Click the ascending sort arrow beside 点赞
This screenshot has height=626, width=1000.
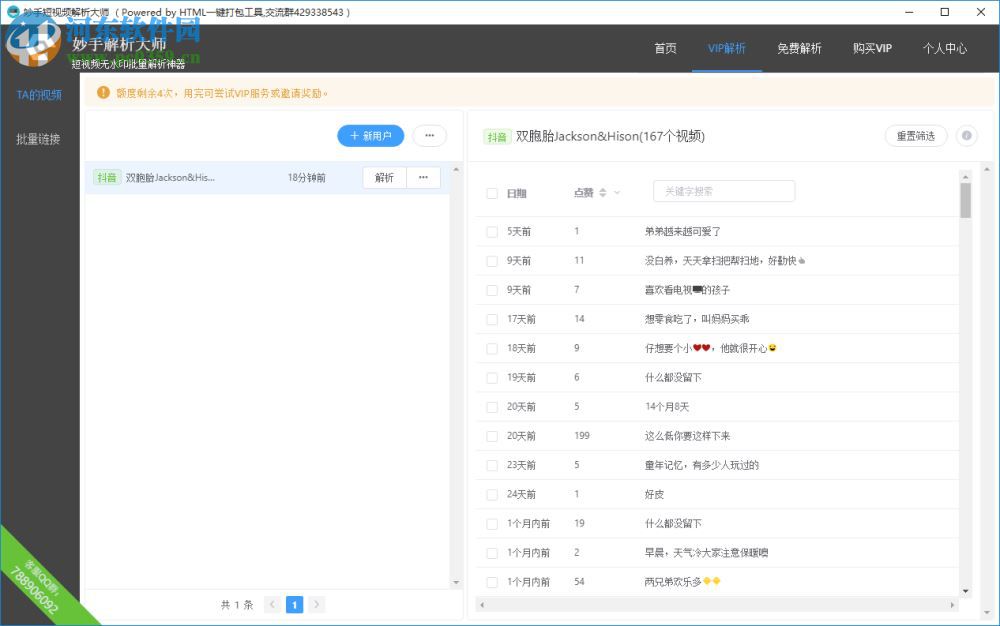pos(602,188)
